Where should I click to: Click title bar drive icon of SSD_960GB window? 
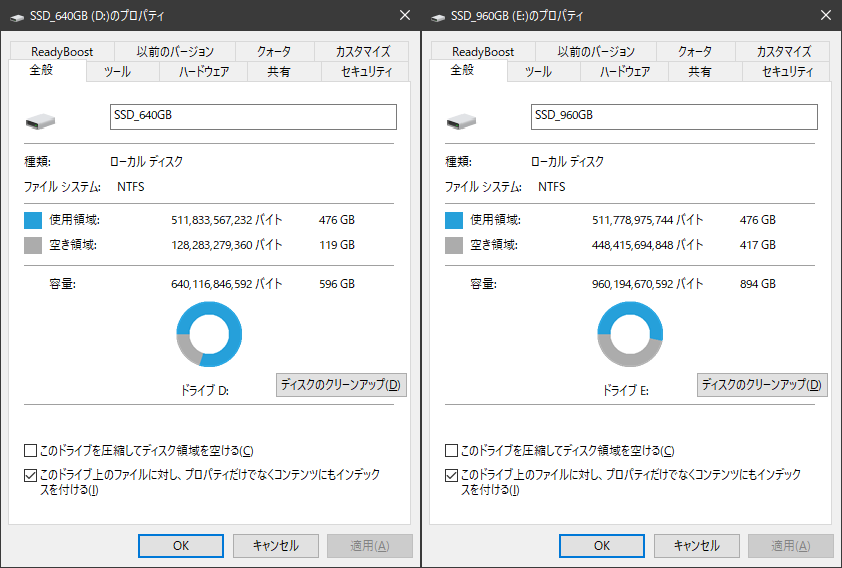(x=438, y=16)
